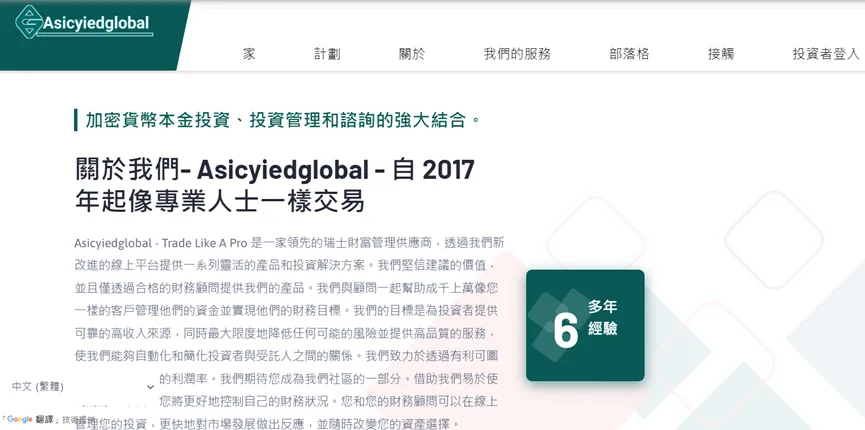The image size is (865, 430).
Task: Open 我們的服務 (Our Services) menu
Action: [x=517, y=54]
